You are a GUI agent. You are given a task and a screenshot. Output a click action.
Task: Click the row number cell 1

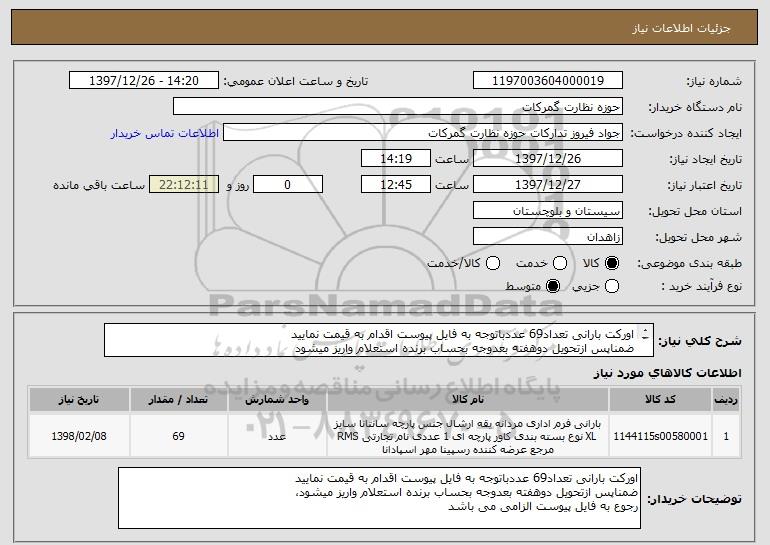point(726,436)
